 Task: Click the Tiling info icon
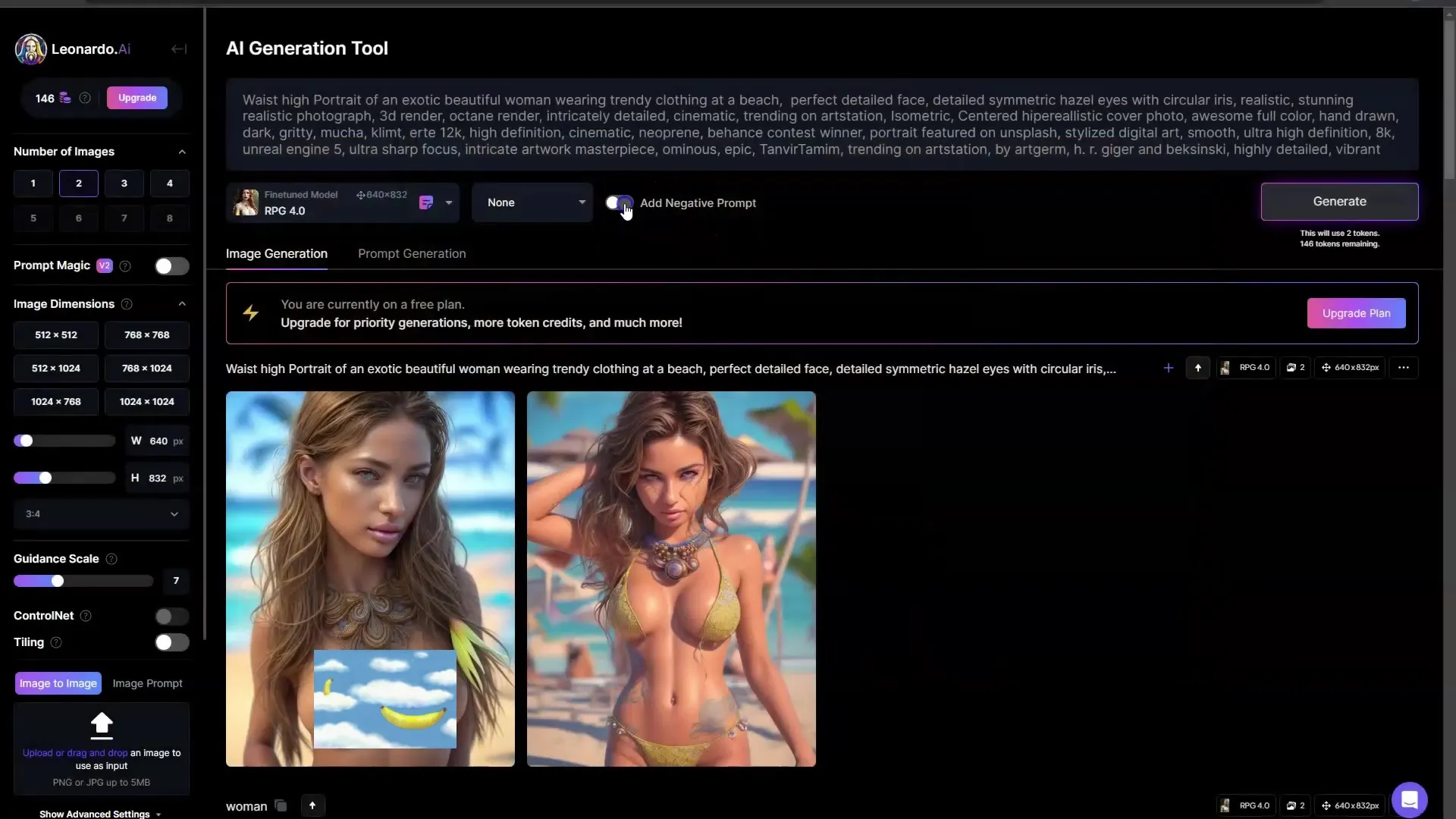click(56, 641)
